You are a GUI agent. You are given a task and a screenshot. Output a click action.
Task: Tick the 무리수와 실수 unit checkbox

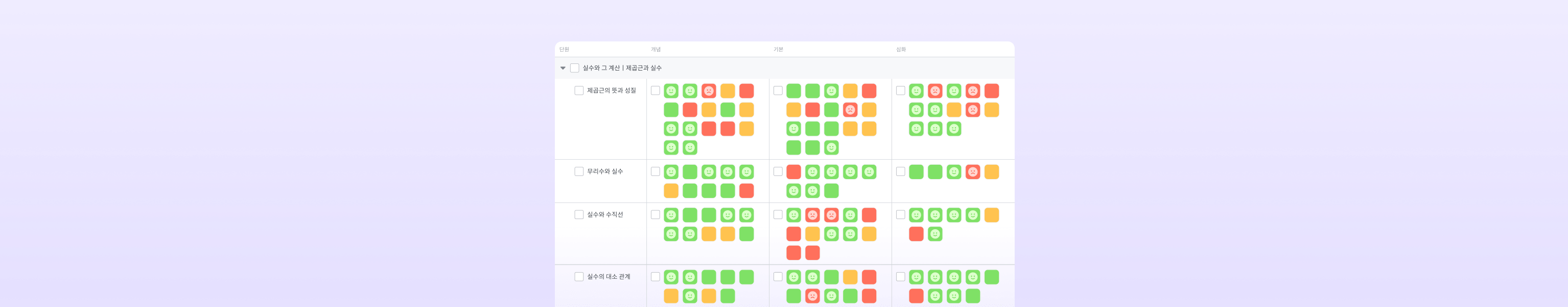point(579,172)
